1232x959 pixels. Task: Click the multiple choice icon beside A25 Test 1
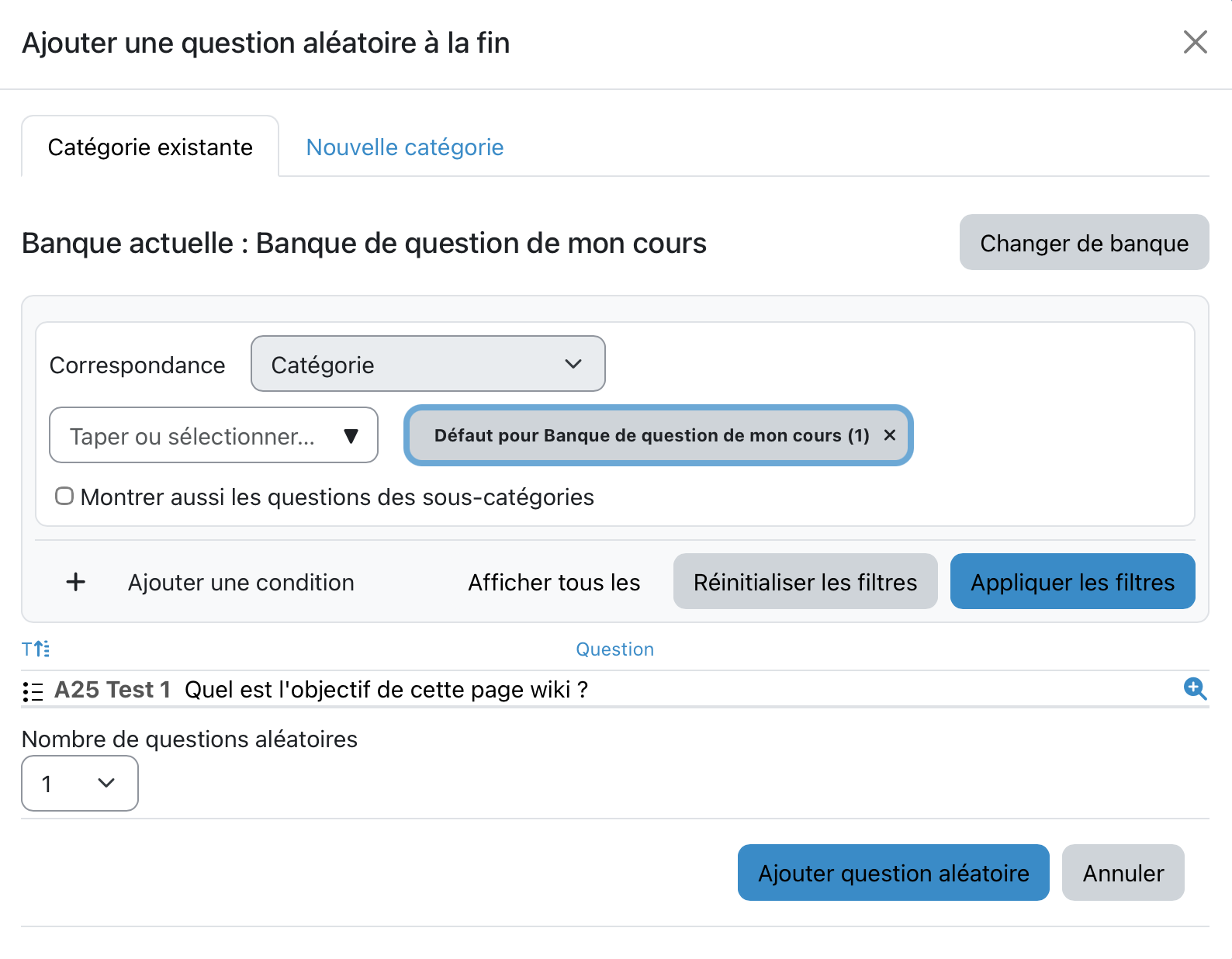pyautogui.click(x=33, y=691)
